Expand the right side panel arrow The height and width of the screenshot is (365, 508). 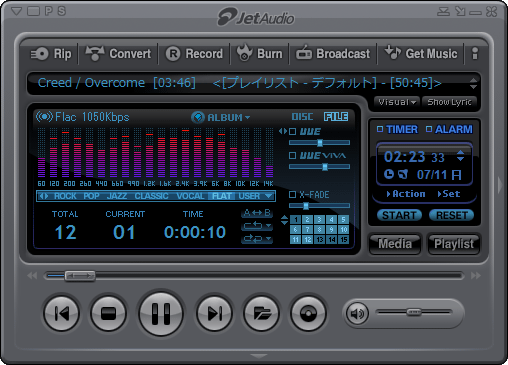500,185
